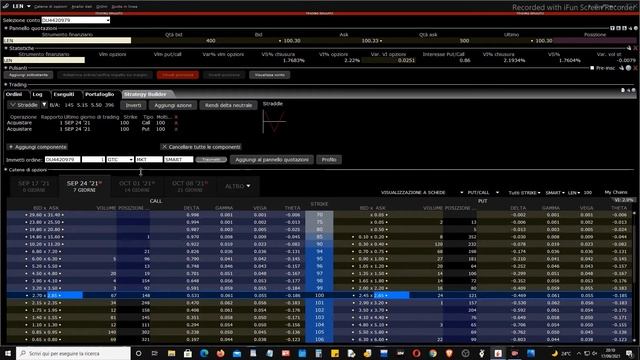Open the Selezione conto account dropdown

click(108, 20)
